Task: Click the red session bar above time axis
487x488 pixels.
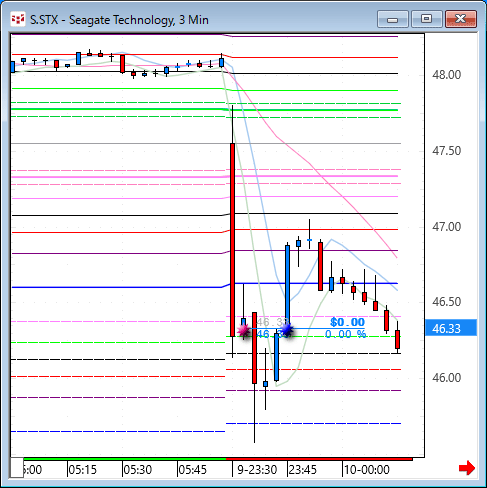Action: point(319,459)
